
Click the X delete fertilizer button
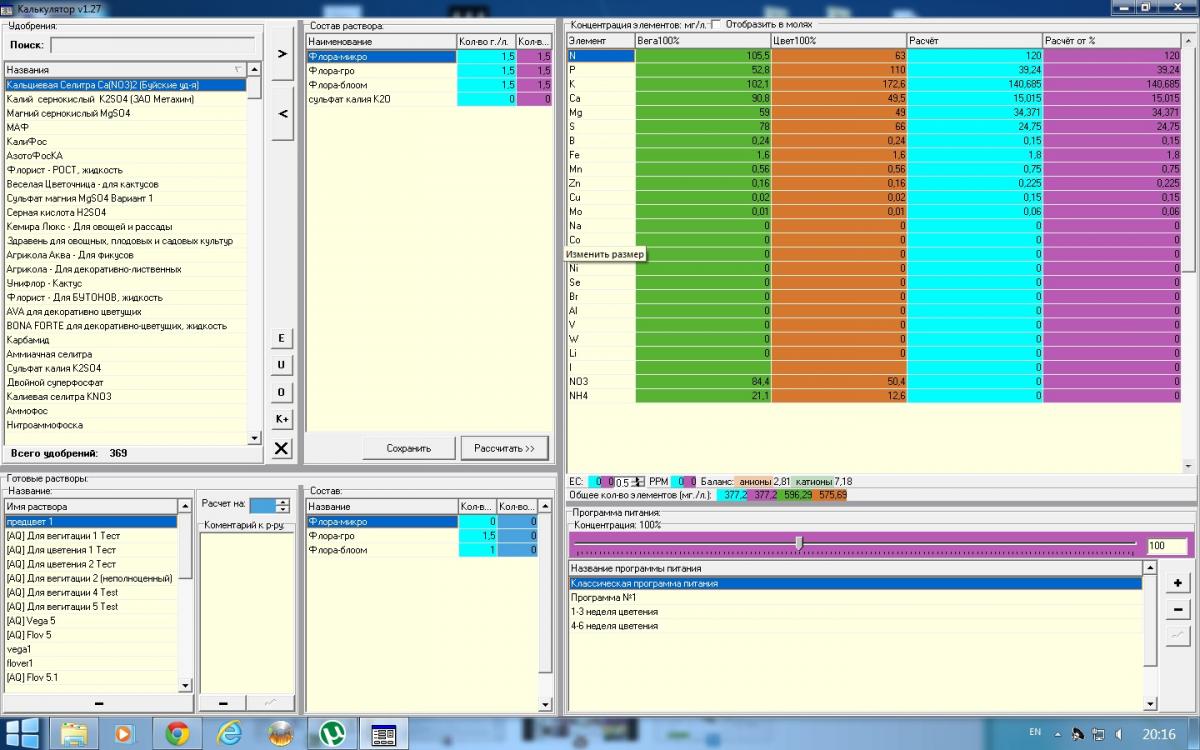tap(282, 449)
